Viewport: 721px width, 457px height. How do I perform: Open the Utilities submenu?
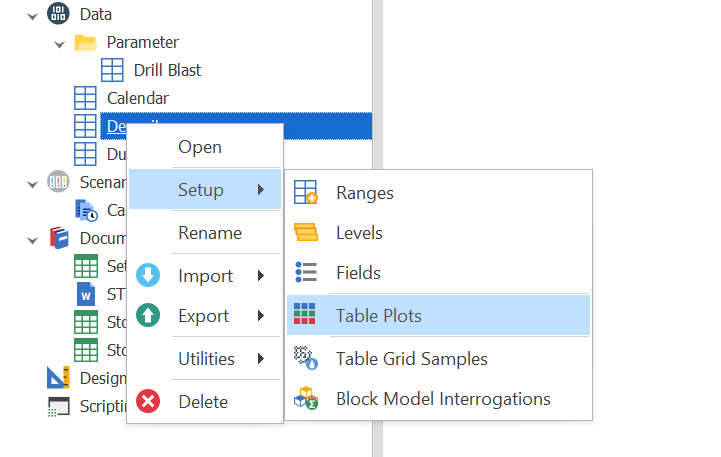click(206, 359)
